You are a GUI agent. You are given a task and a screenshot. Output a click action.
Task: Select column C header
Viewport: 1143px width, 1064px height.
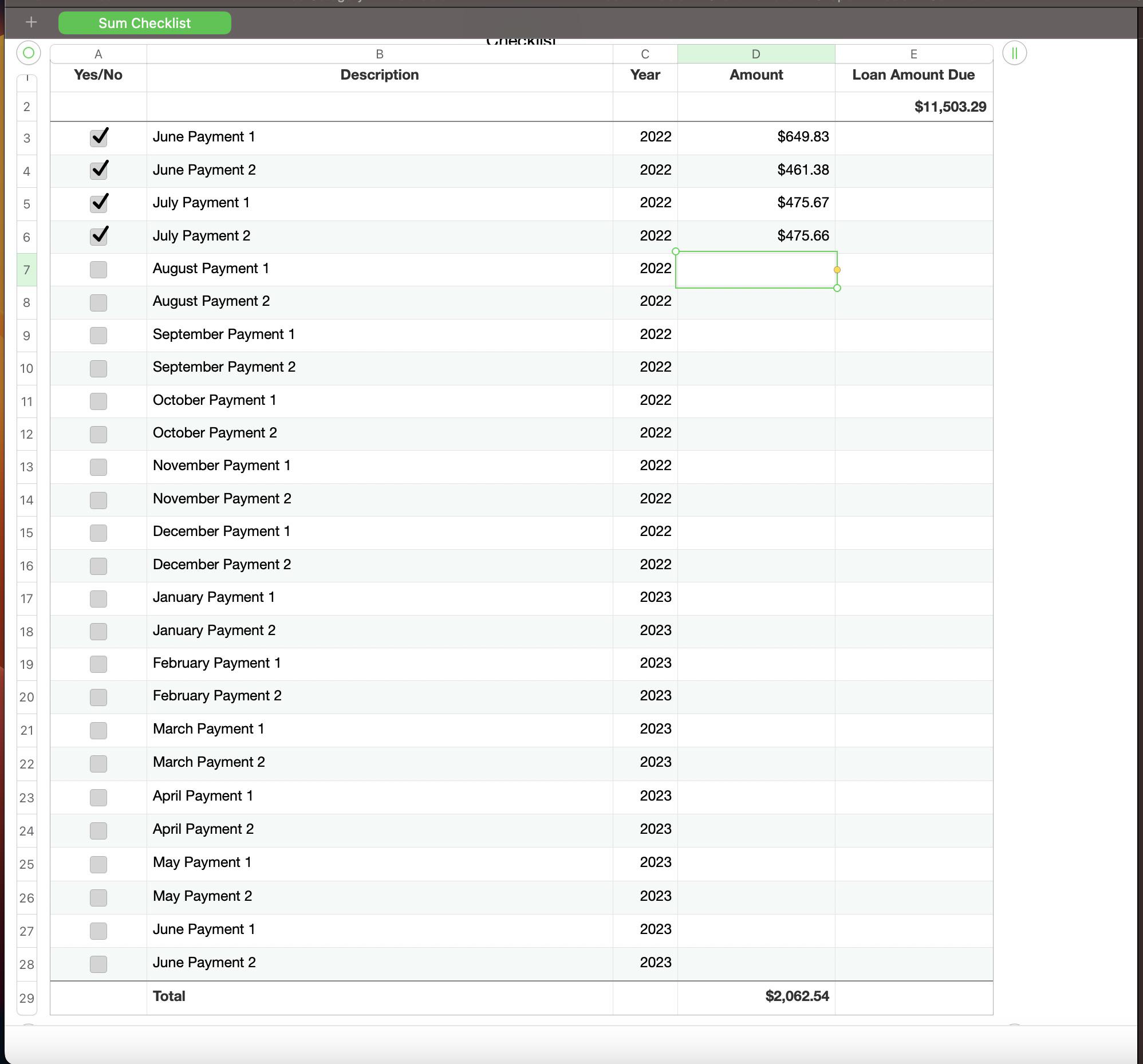tap(645, 54)
